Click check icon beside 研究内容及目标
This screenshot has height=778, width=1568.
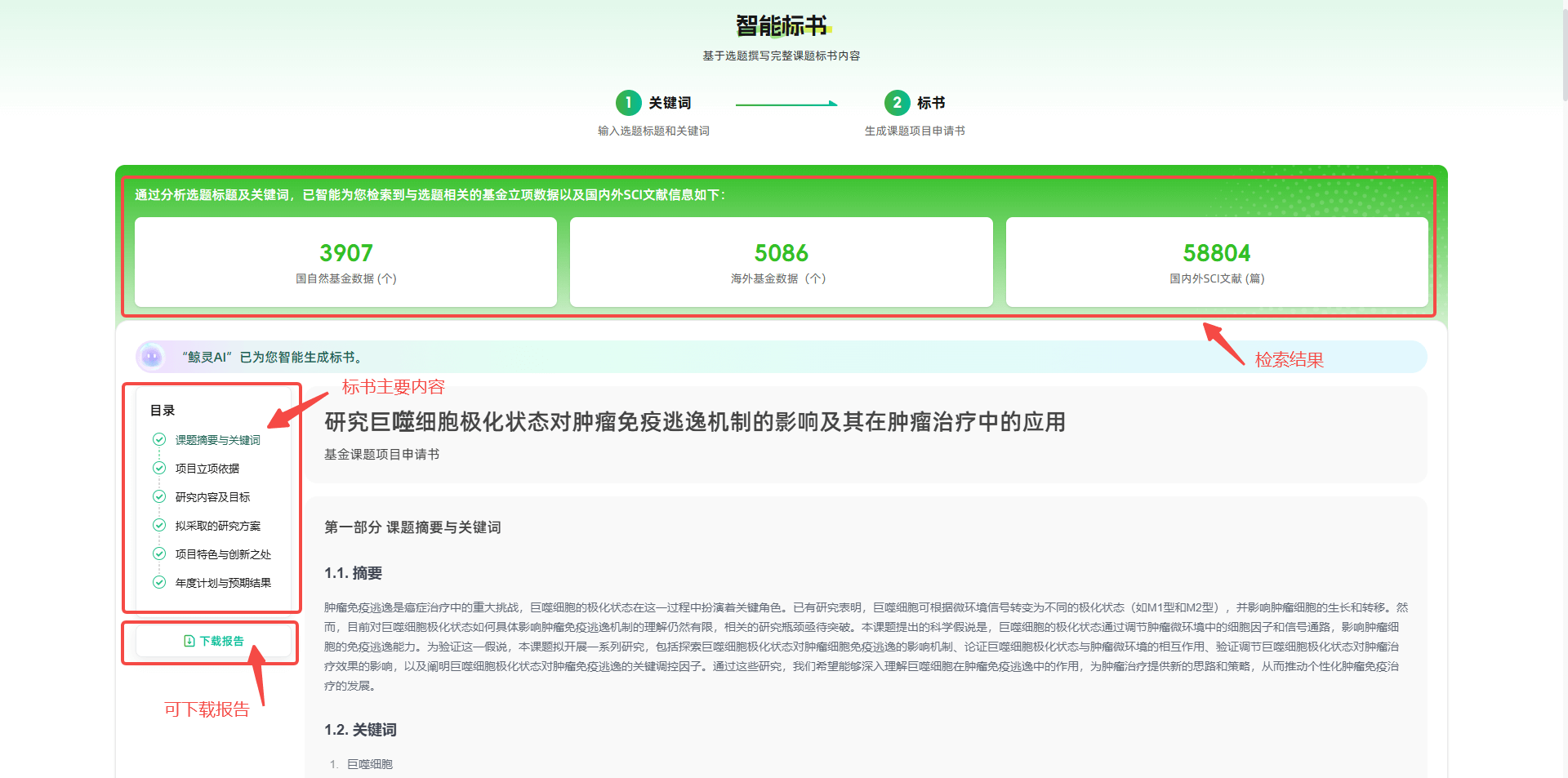159,496
